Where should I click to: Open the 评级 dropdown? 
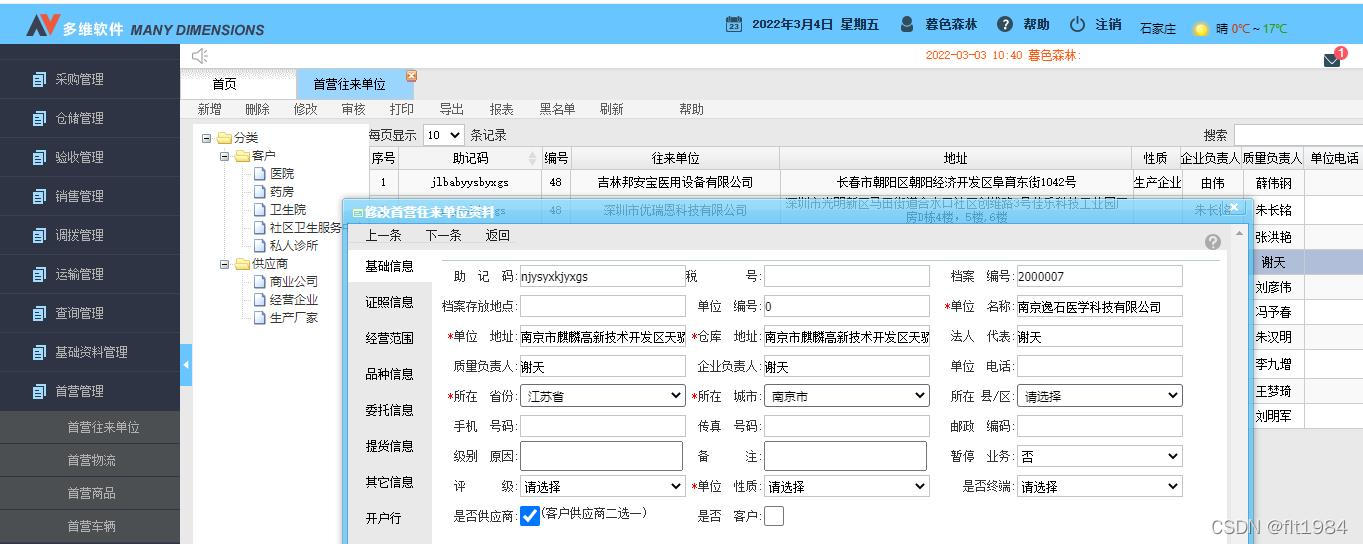[x=603, y=486]
